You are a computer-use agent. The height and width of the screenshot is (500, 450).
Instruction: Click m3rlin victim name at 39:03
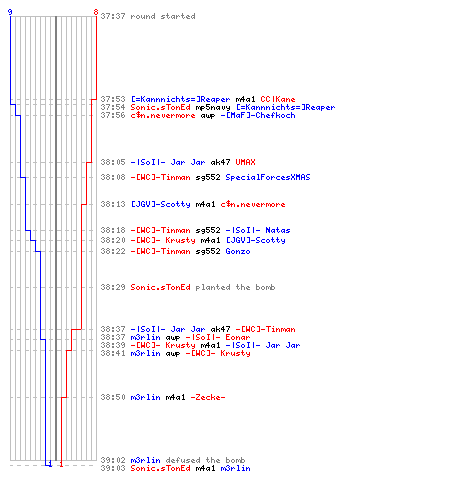point(236,468)
